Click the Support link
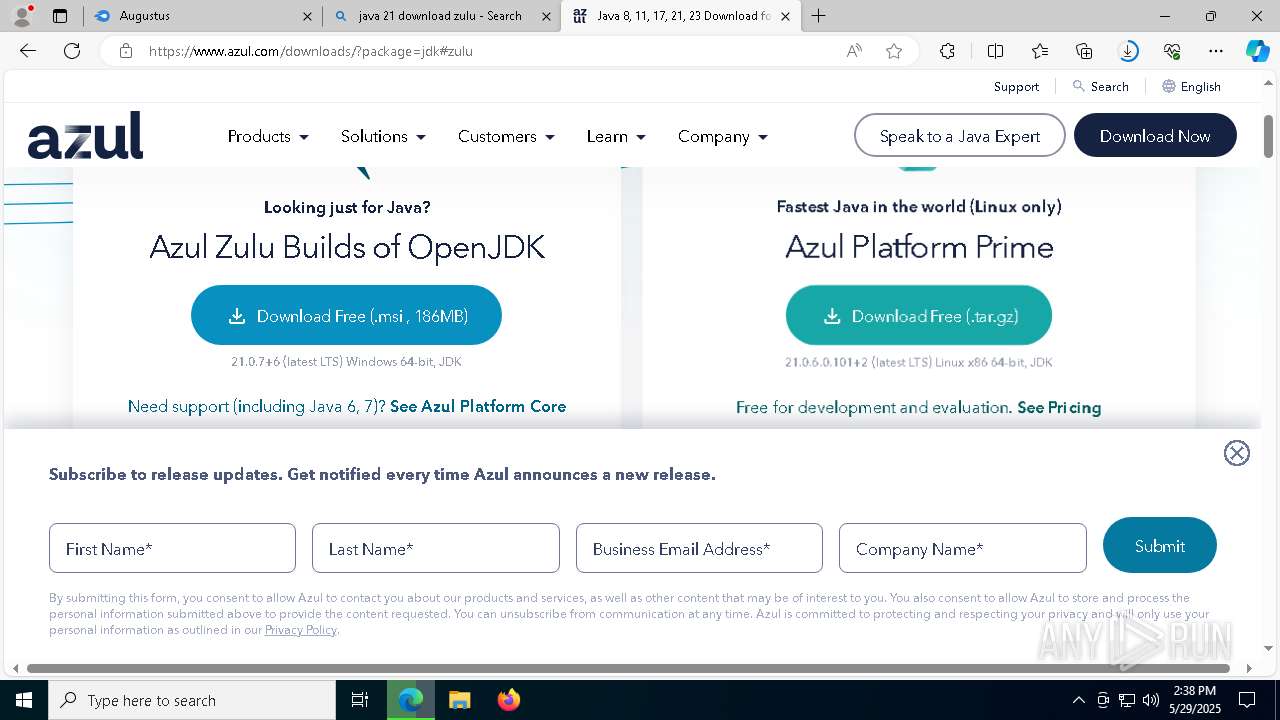 coord(1016,87)
